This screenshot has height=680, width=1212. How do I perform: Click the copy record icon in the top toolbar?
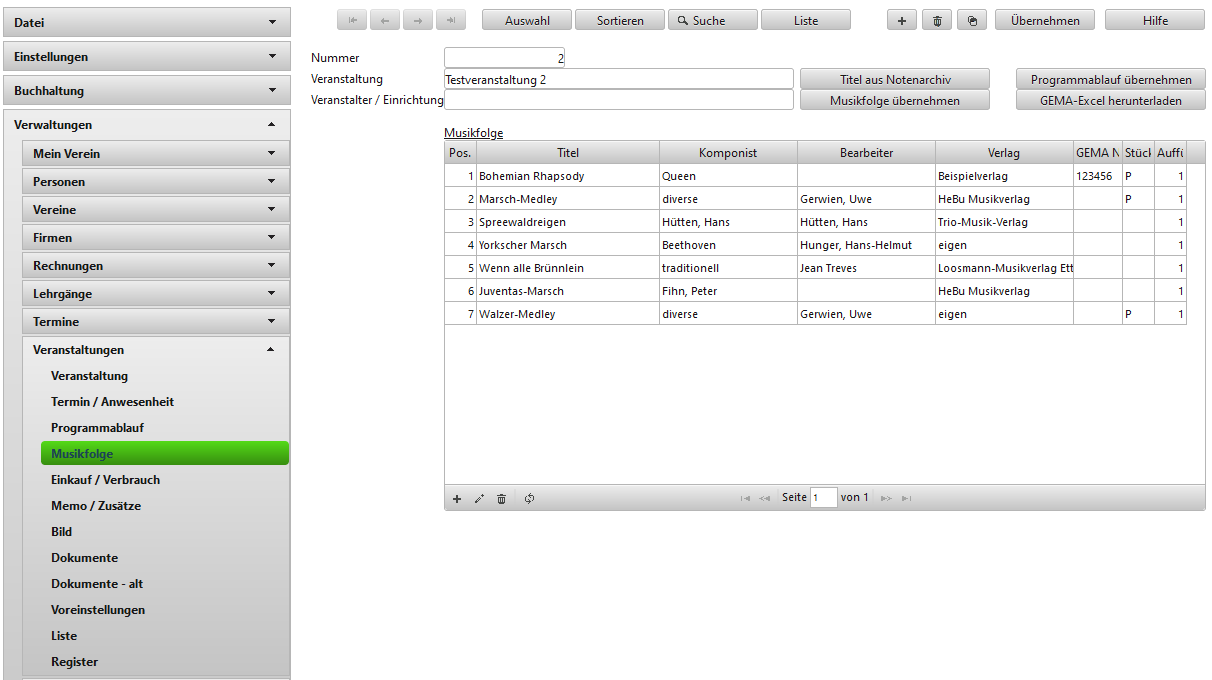pyautogui.click(x=972, y=20)
